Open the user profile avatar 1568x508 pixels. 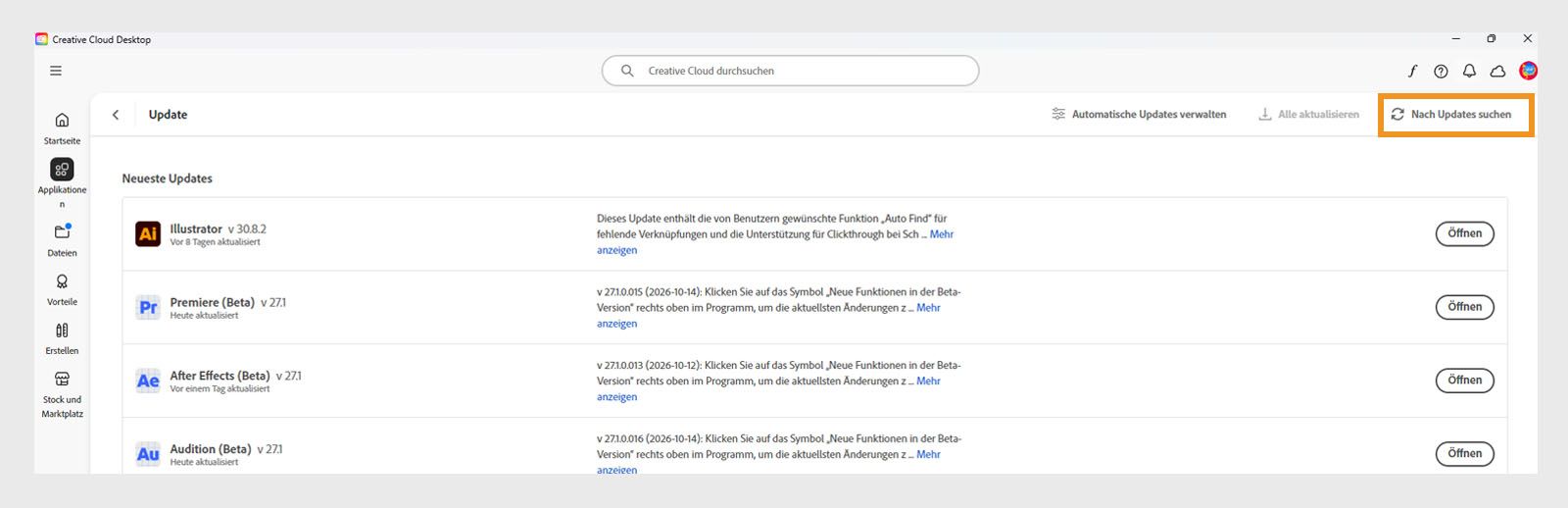click(1528, 71)
